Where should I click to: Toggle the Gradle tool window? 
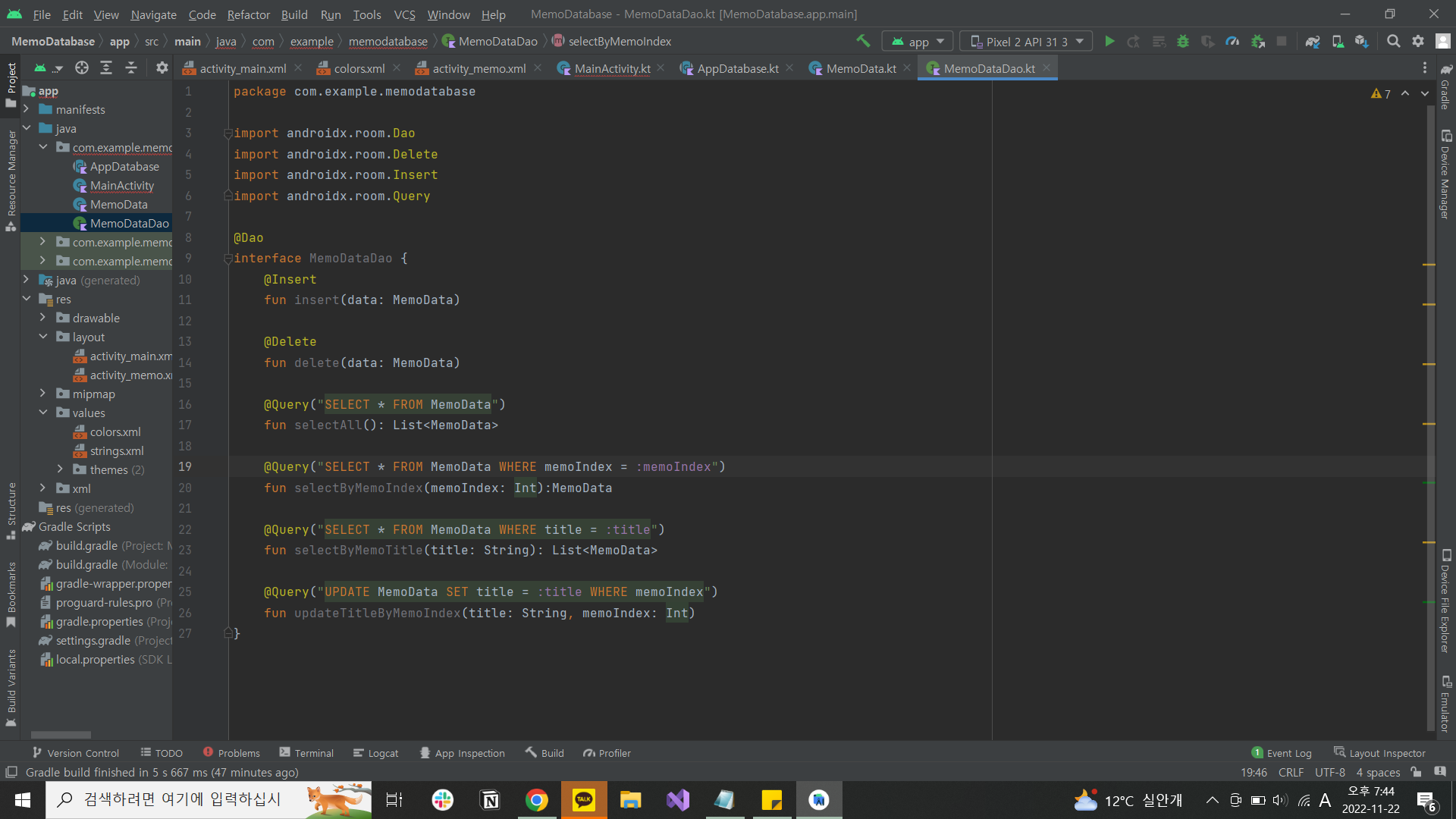point(1445,86)
